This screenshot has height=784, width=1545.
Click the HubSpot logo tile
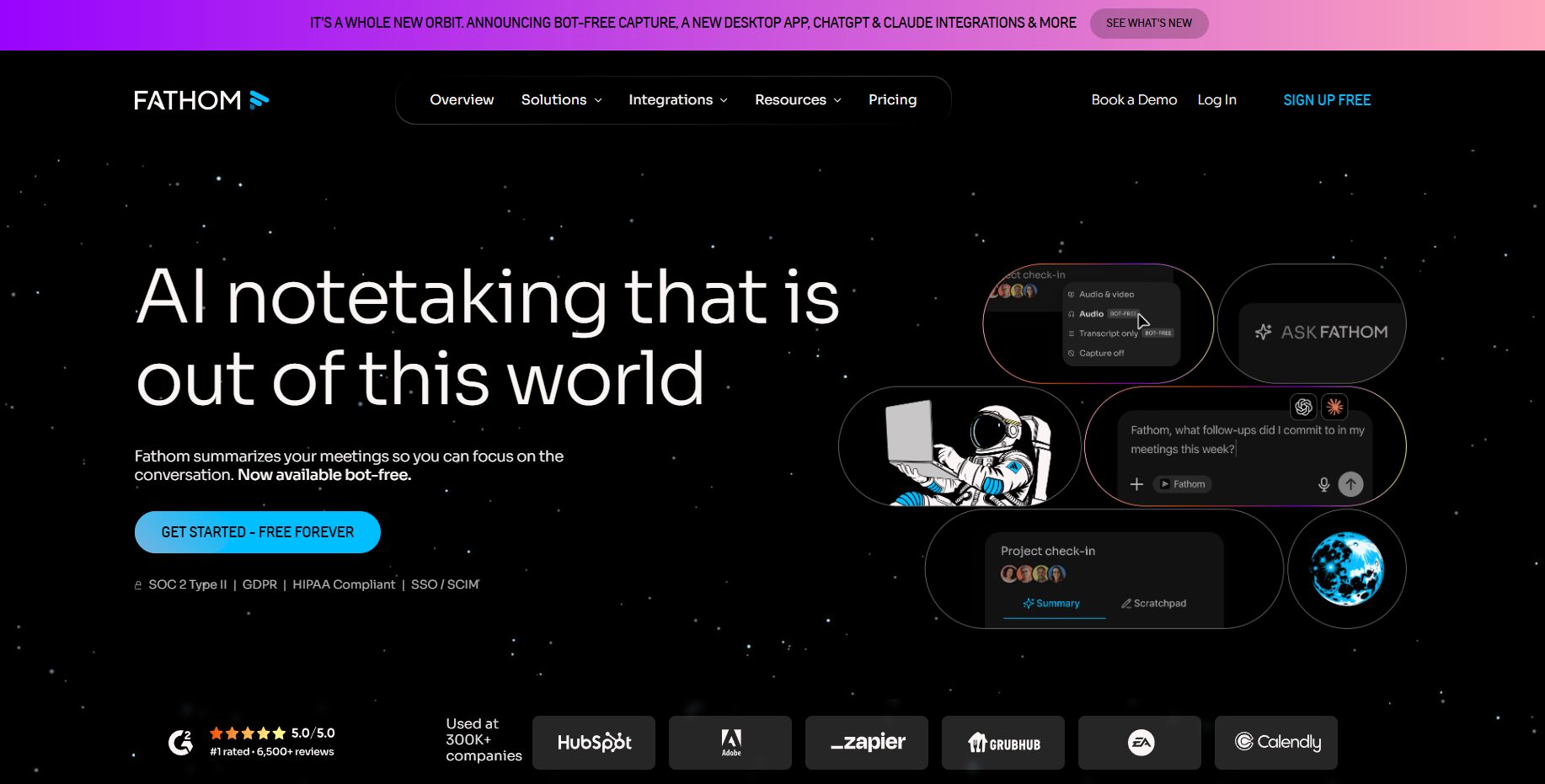[x=594, y=743]
